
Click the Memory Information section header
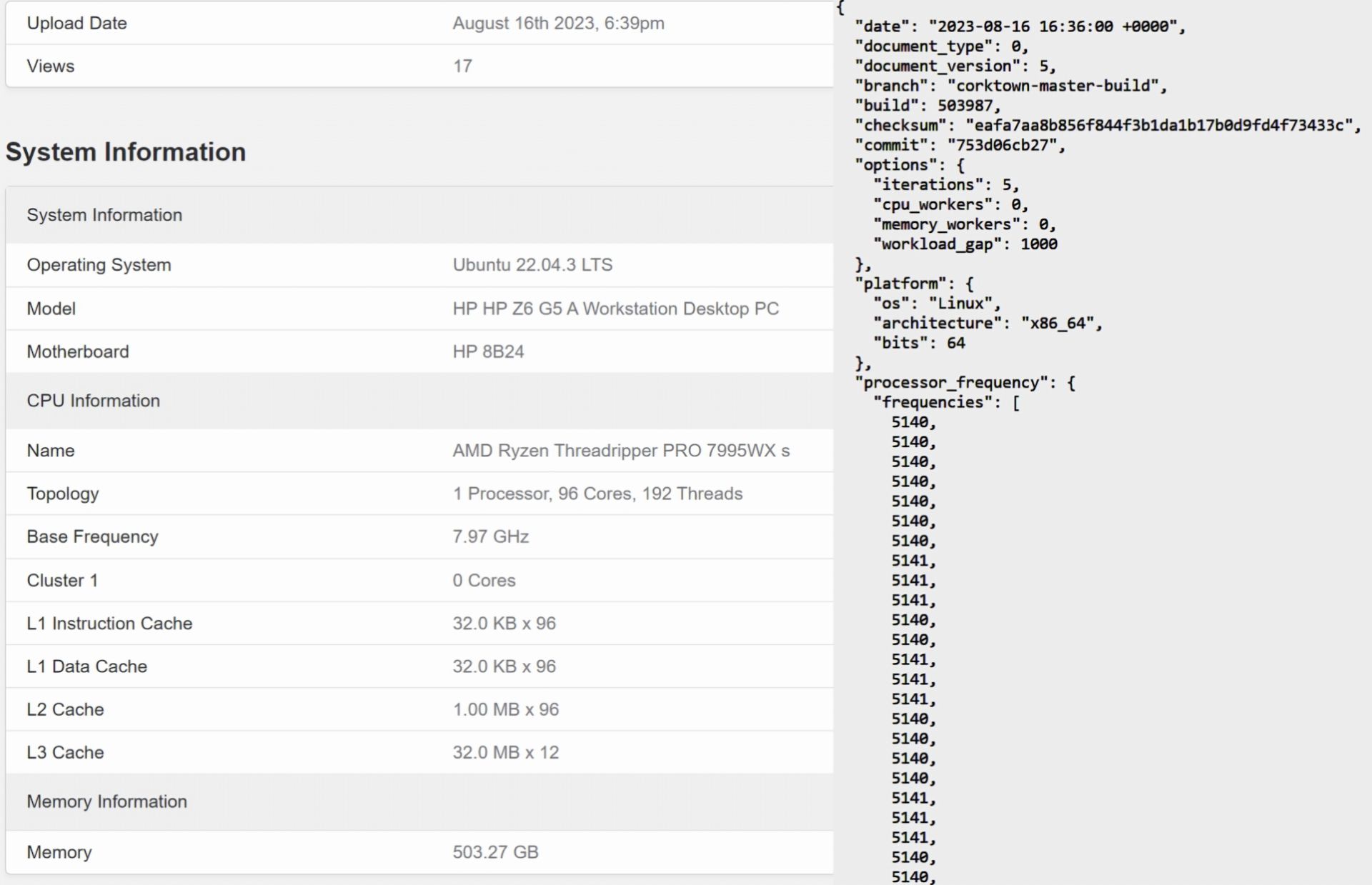tap(107, 801)
